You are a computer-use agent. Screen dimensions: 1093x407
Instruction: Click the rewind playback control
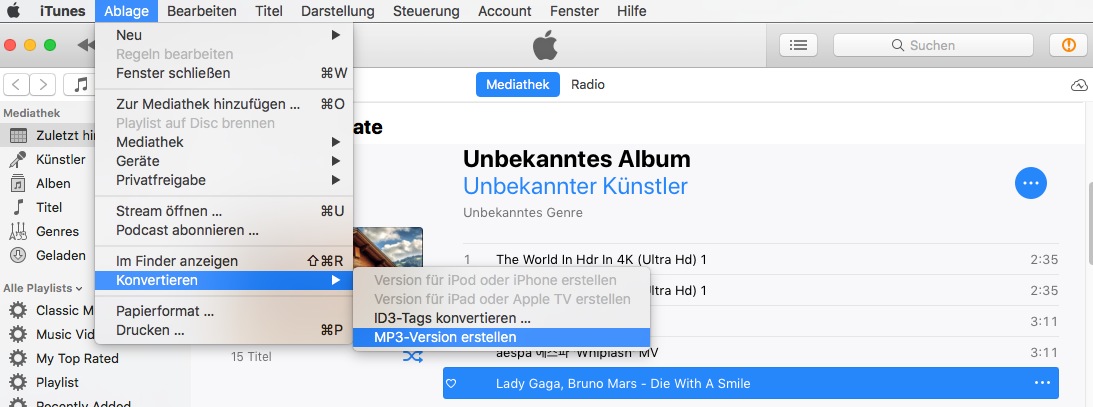click(85, 45)
